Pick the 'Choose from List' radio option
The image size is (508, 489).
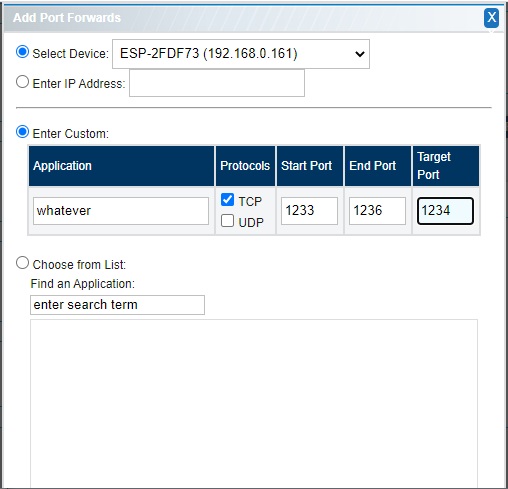pyautogui.click(x=22, y=263)
